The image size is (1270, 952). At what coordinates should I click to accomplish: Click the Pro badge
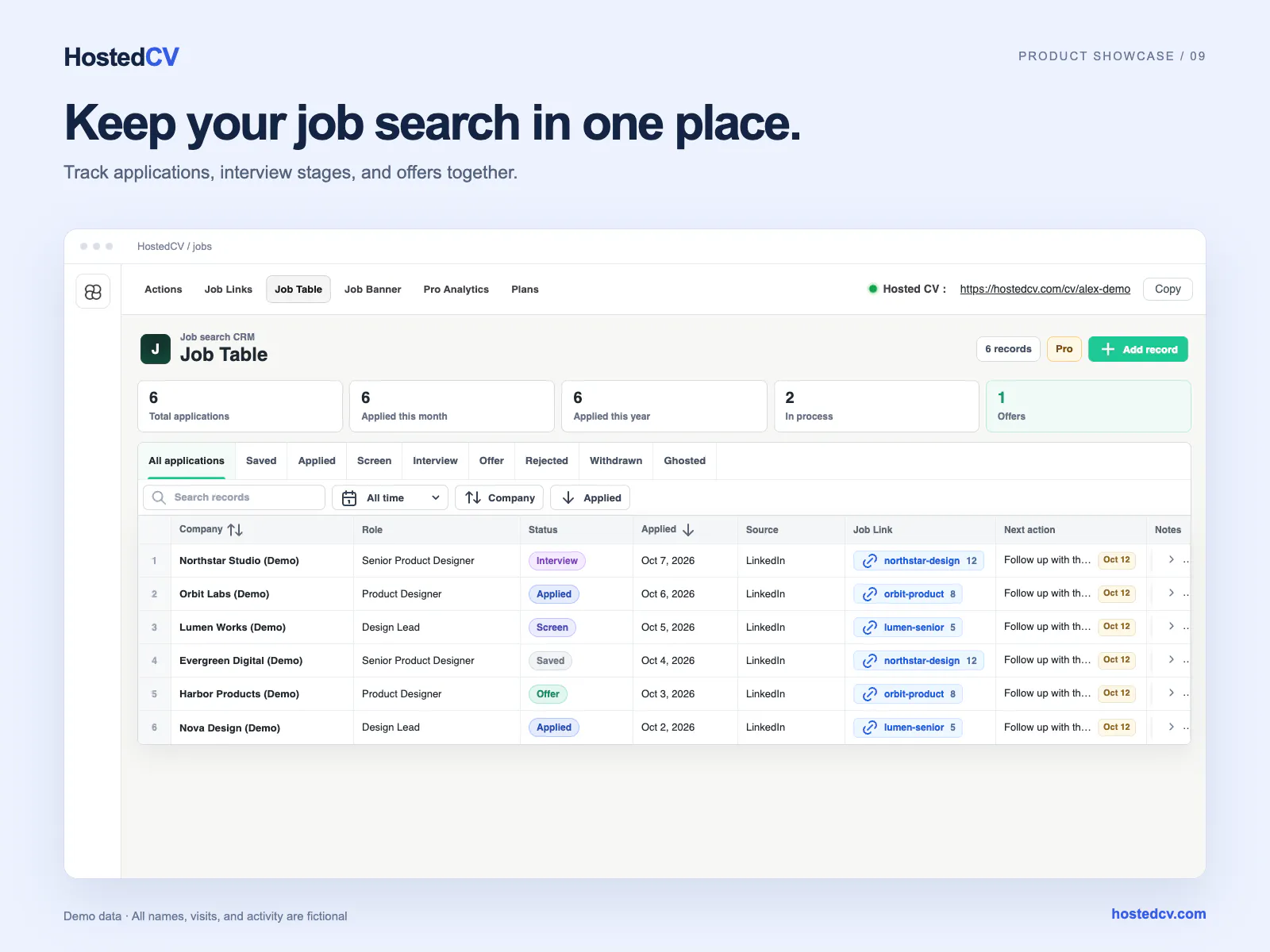pos(1064,349)
